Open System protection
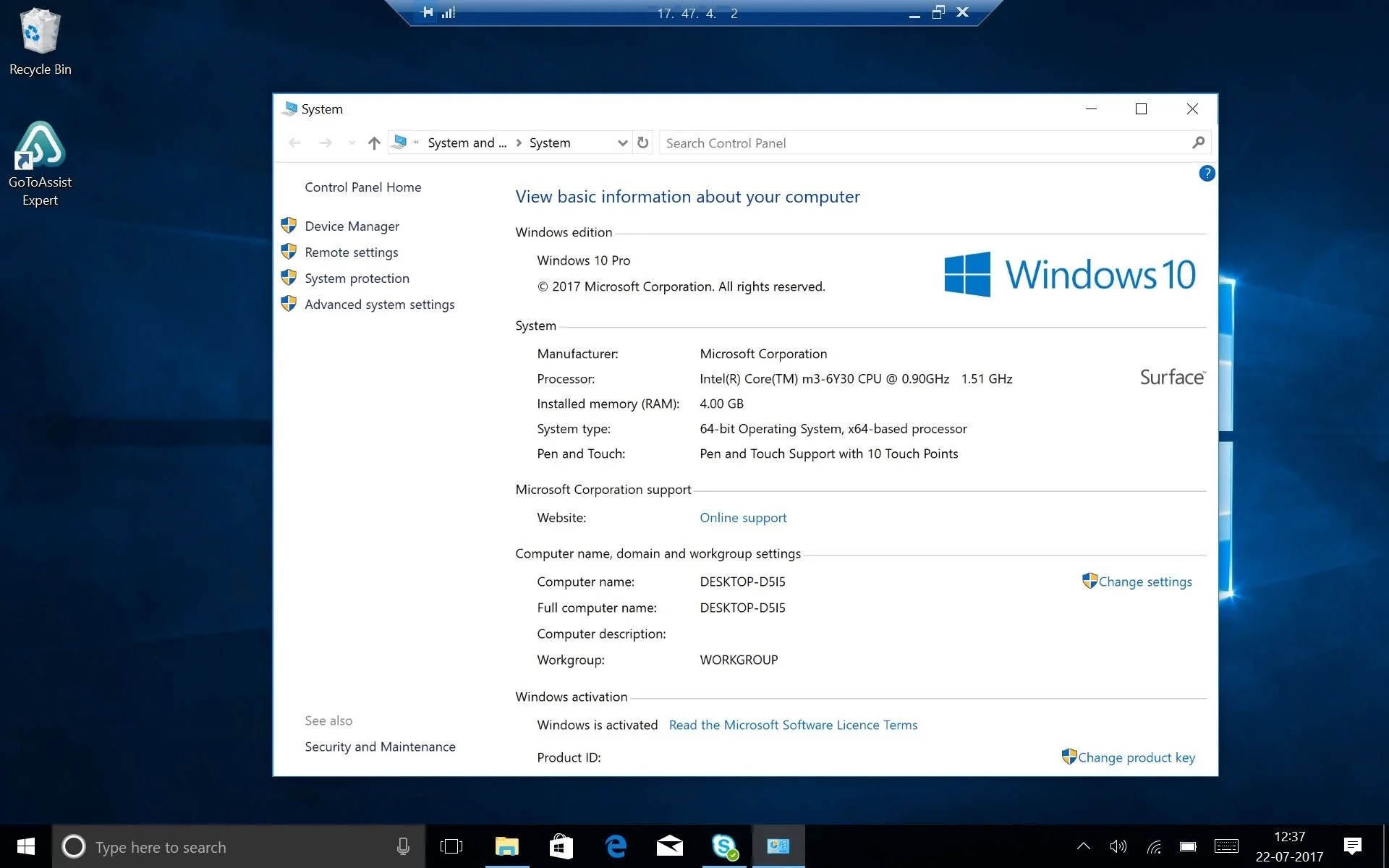 [357, 278]
